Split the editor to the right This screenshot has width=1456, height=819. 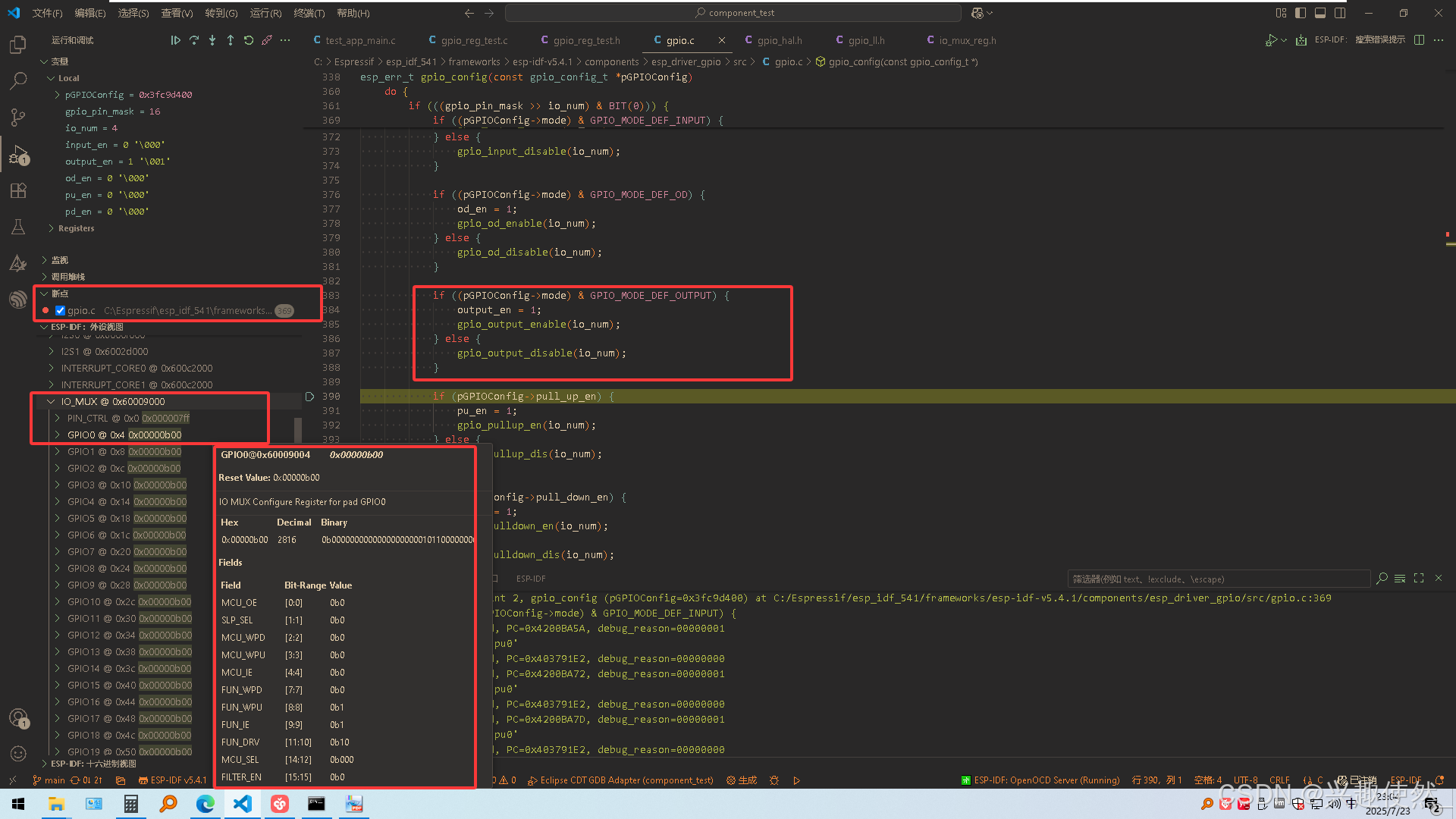[x=1419, y=40]
